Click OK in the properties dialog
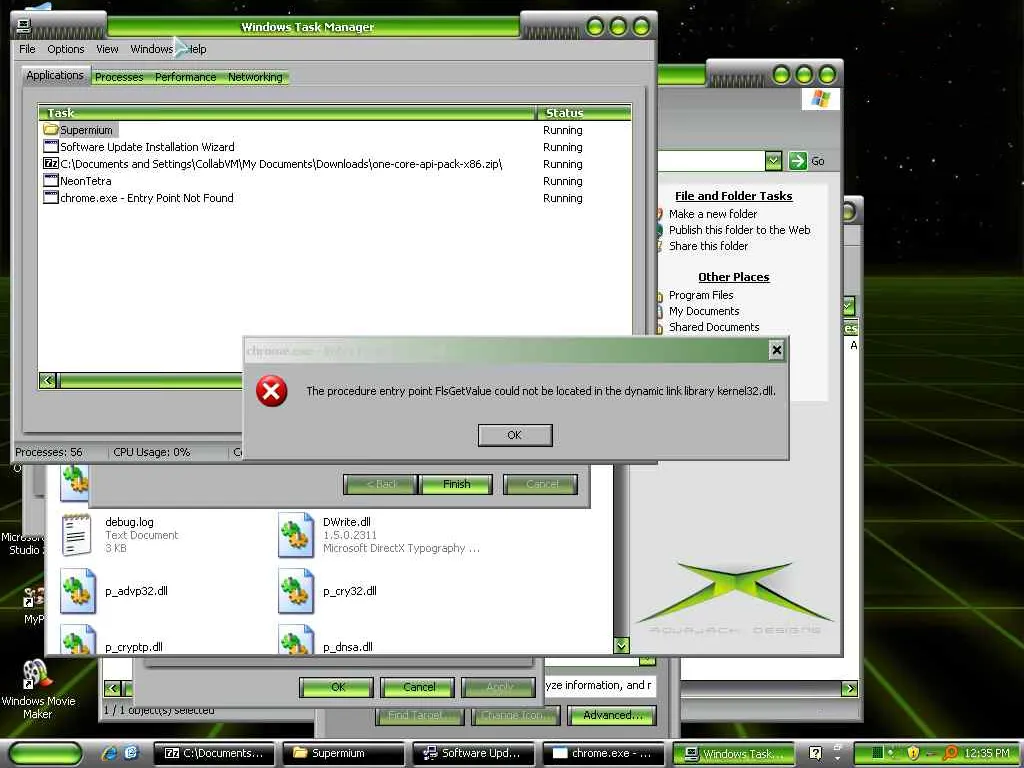Screen dimensions: 1024x768 pyautogui.click(x=337, y=687)
